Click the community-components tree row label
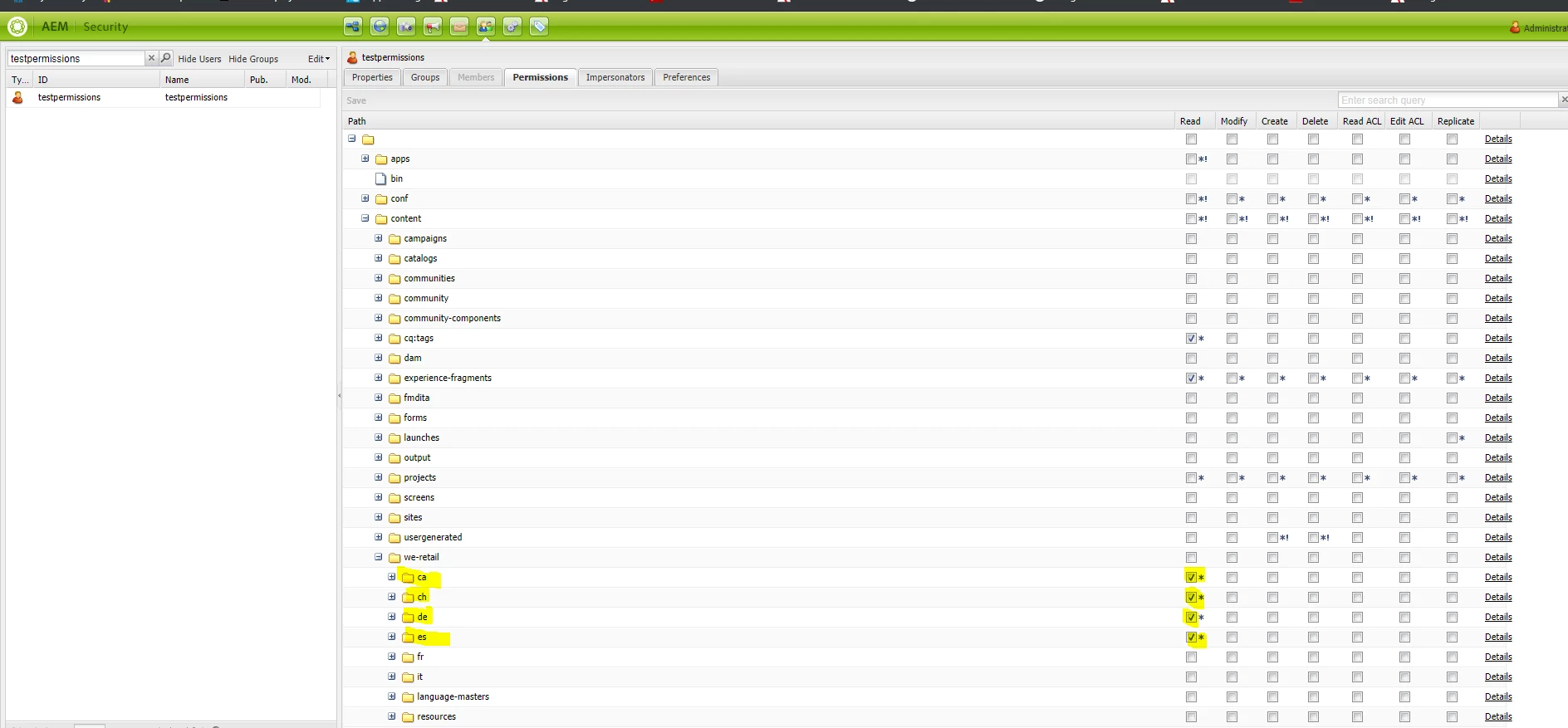1568x728 pixels. tap(453, 318)
